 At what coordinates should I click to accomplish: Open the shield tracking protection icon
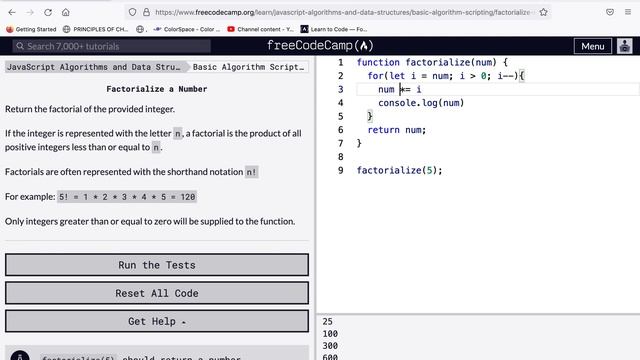tap(132, 12)
